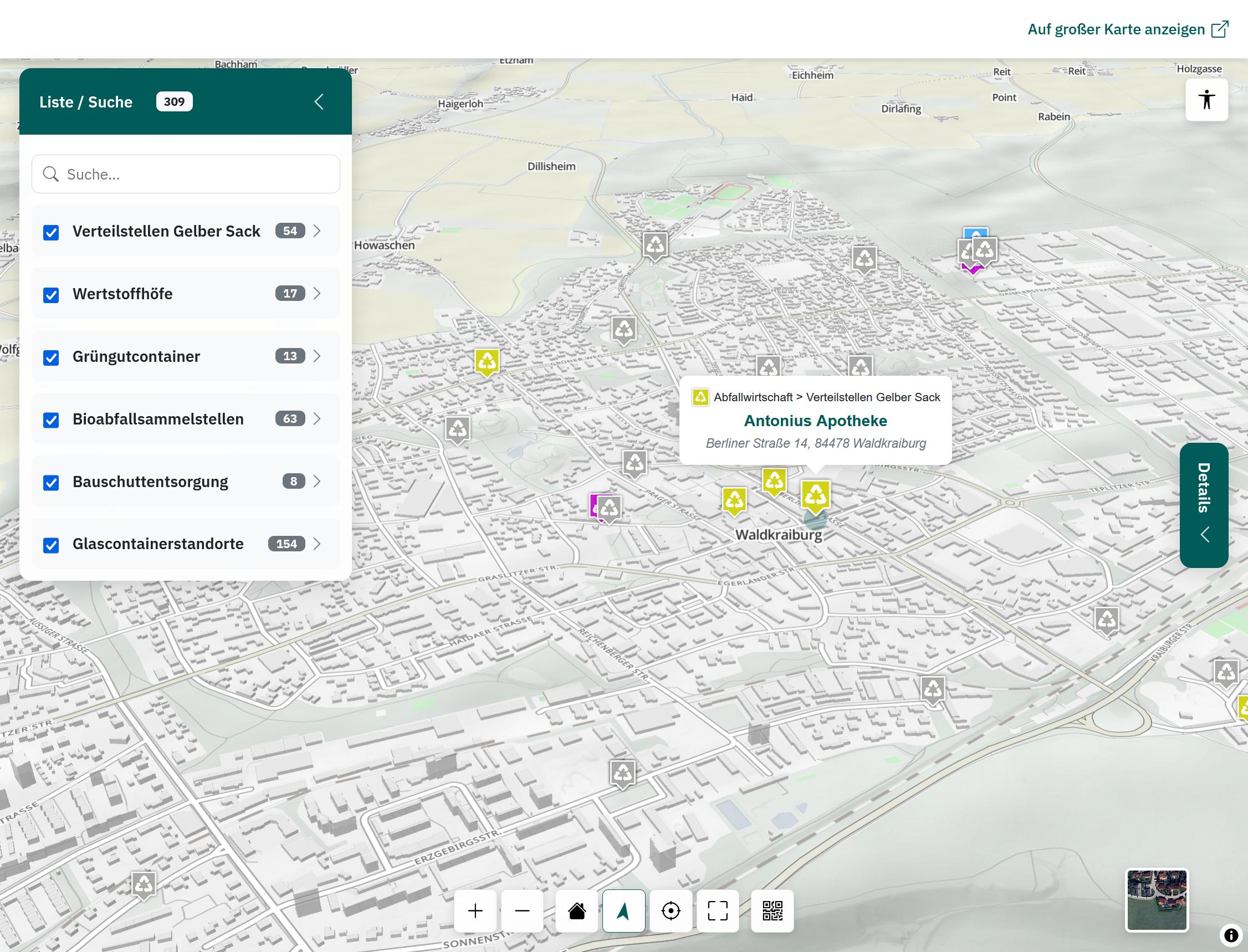Select the home view icon
Viewport: 1248px width, 952px height.
click(x=576, y=911)
